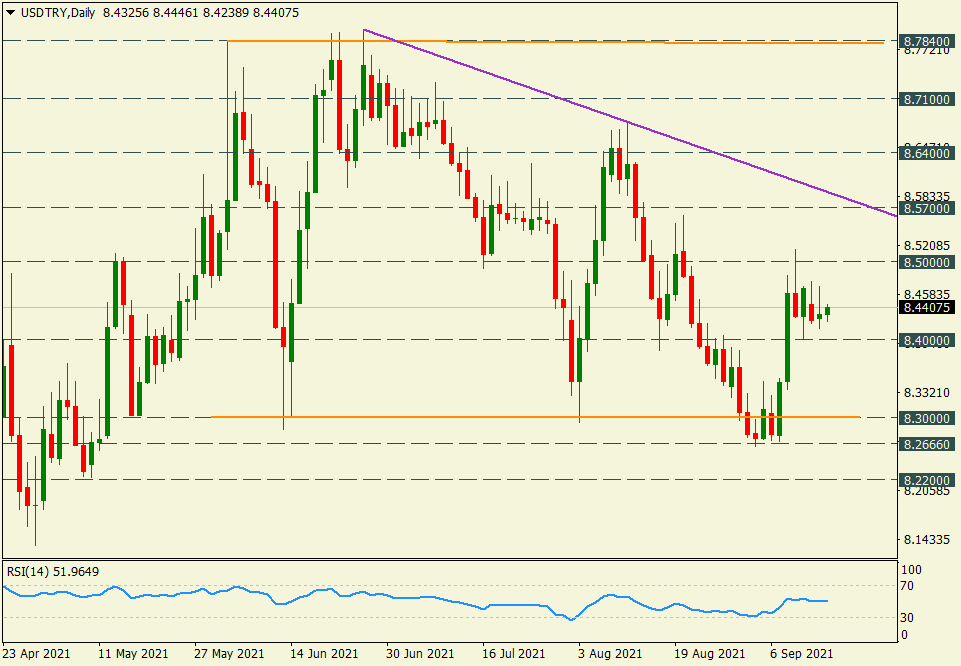Select the lower orange support line at 8.30
Viewport: 961px width, 666px height.
535,417
